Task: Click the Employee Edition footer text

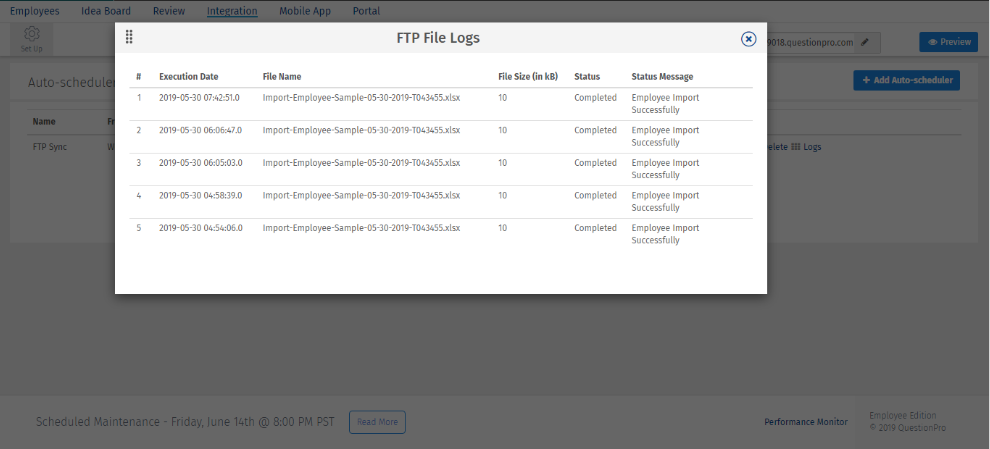Action: click(x=903, y=416)
